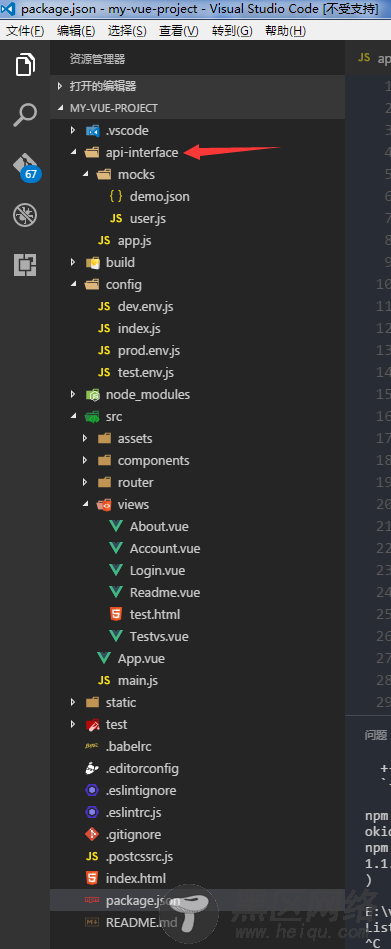Open App.vue under src

tap(141, 658)
